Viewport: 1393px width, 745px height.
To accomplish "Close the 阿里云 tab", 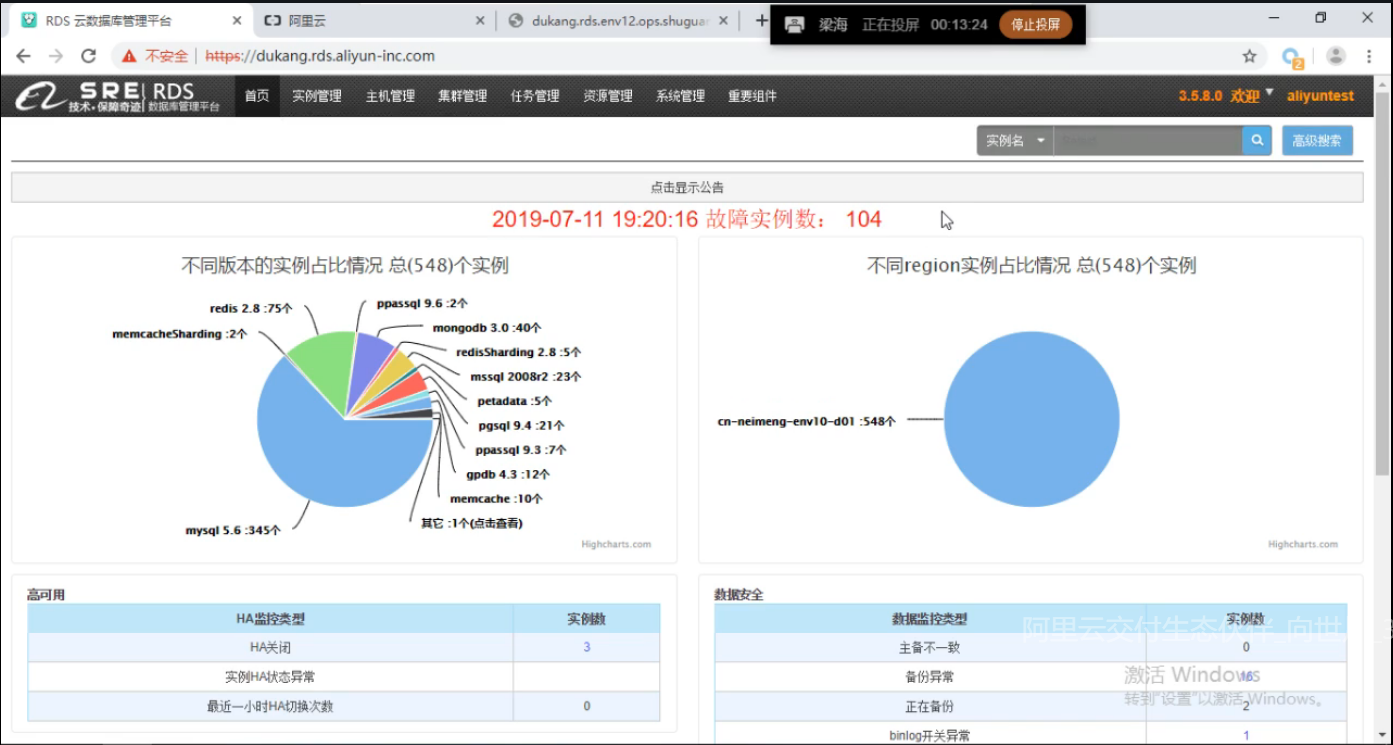I will tap(480, 20).
